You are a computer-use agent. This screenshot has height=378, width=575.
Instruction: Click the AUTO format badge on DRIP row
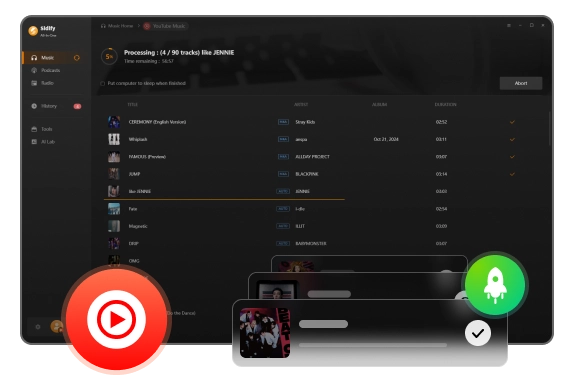(x=283, y=243)
